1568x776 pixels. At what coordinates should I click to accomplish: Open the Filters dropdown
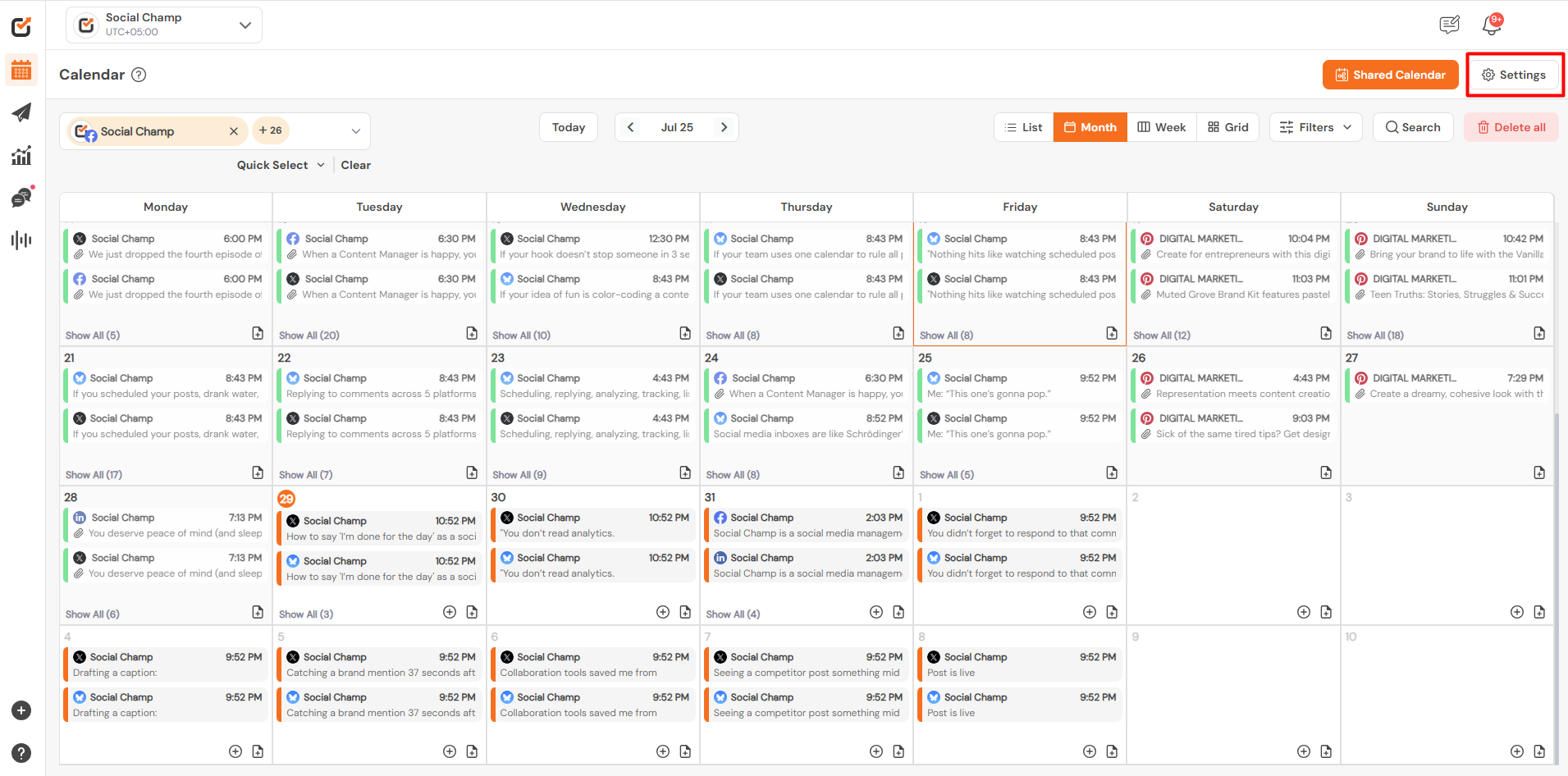pos(1315,127)
